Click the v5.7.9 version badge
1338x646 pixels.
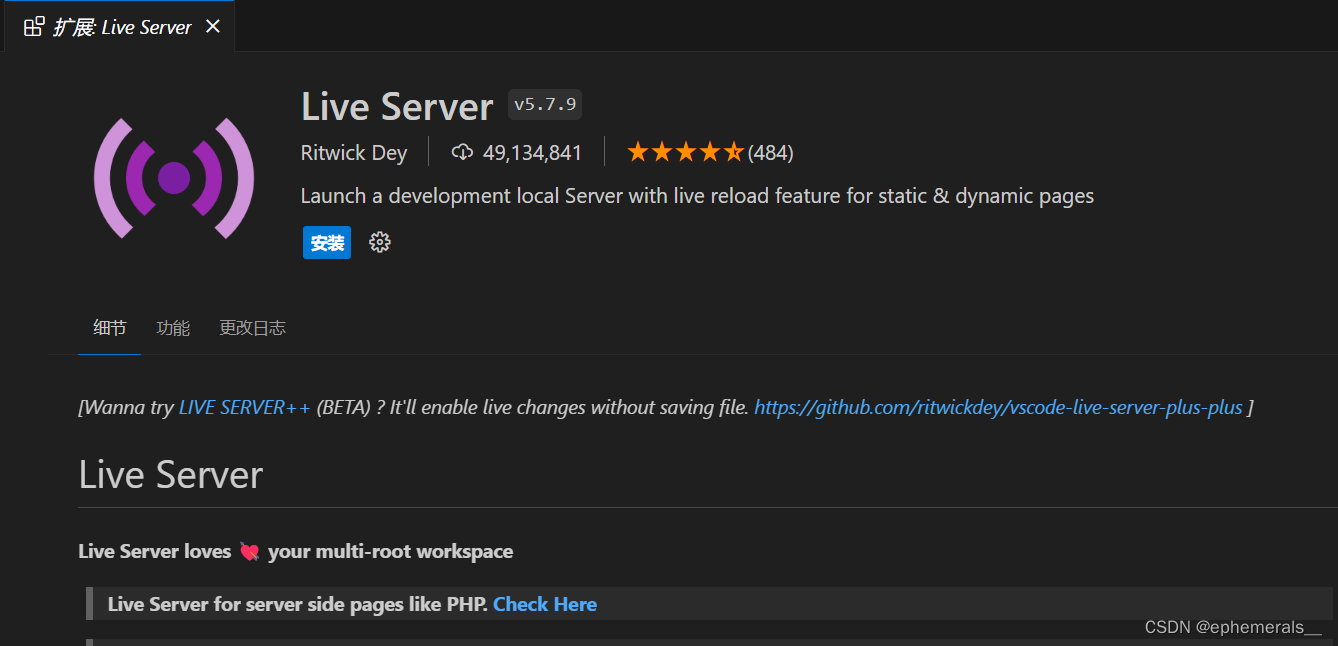[545, 105]
